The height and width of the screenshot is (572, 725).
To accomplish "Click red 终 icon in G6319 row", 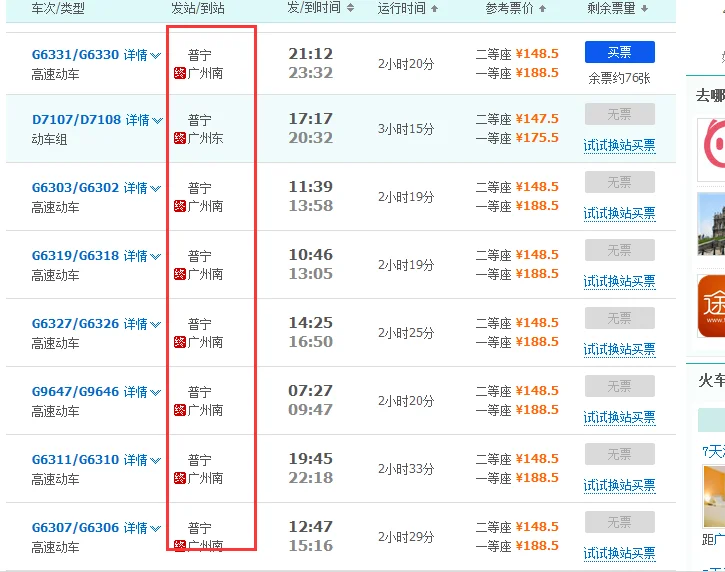I will [x=180, y=274].
